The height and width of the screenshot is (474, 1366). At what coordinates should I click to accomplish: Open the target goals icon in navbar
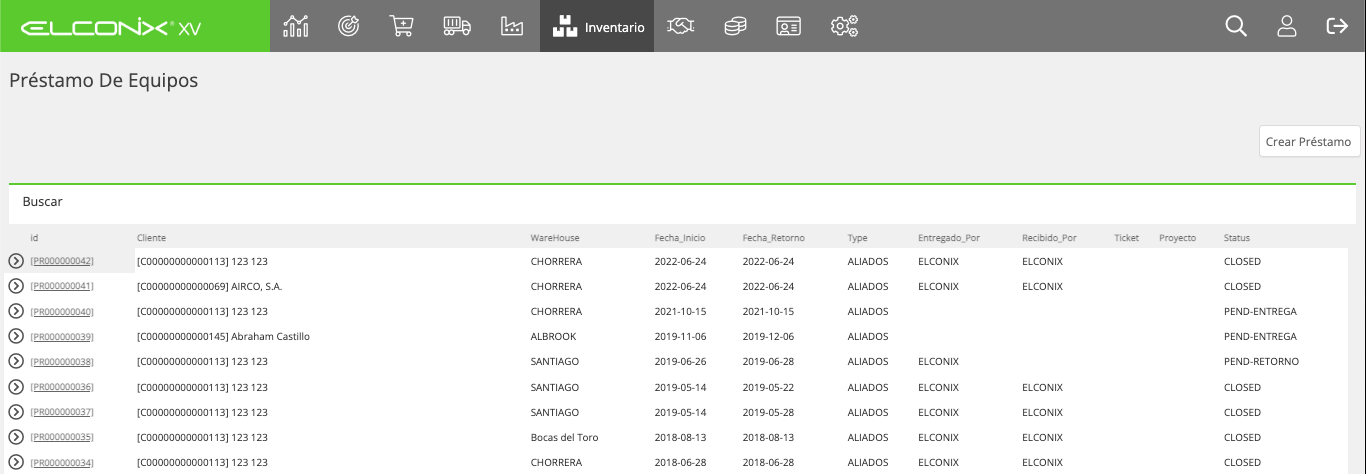click(348, 26)
